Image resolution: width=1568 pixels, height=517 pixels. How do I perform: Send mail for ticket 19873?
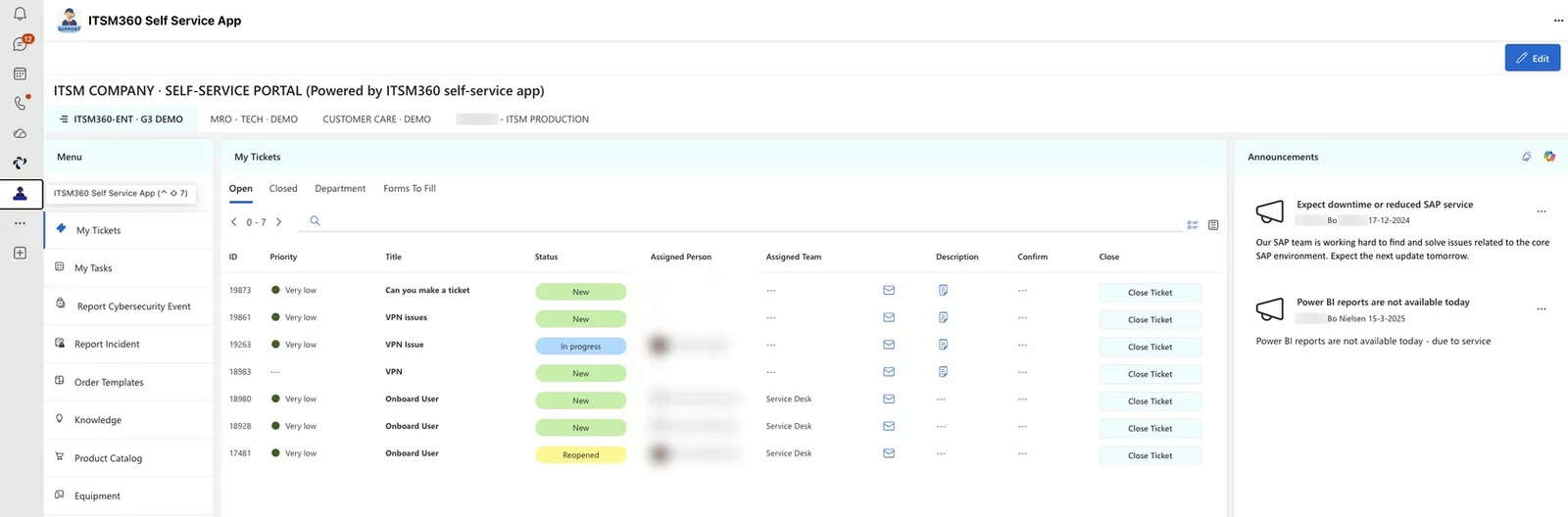pyautogui.click(x=889, y=290)
